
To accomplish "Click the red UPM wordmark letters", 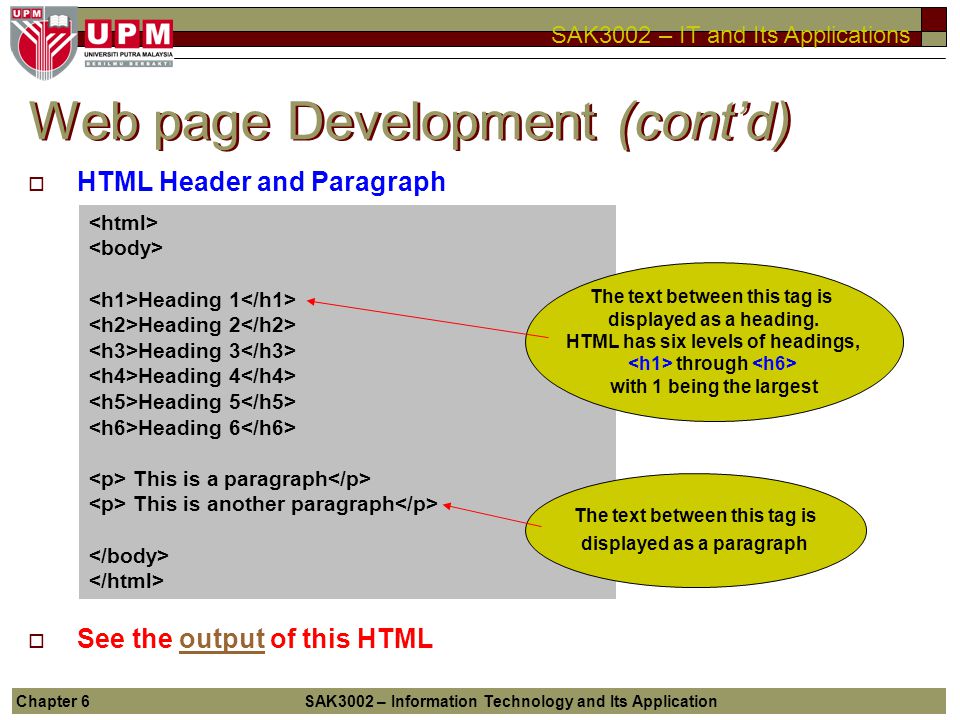I will coord(129,34).
